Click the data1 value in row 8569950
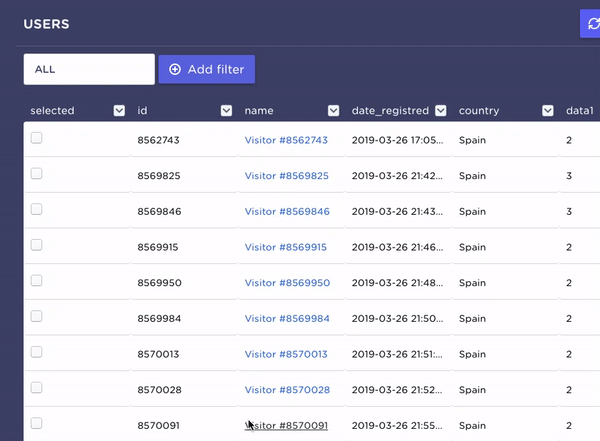 (x=569, y=283)
